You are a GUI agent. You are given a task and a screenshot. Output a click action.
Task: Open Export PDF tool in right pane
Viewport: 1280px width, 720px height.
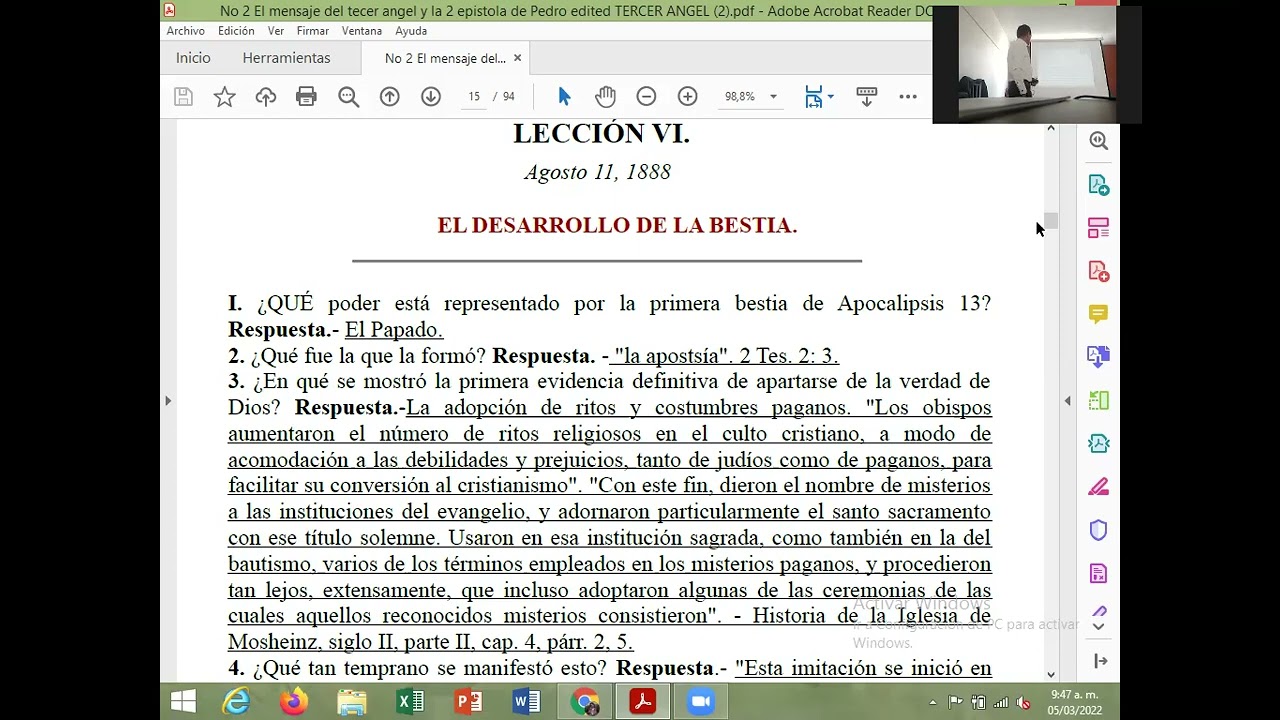click(1099, 185)
